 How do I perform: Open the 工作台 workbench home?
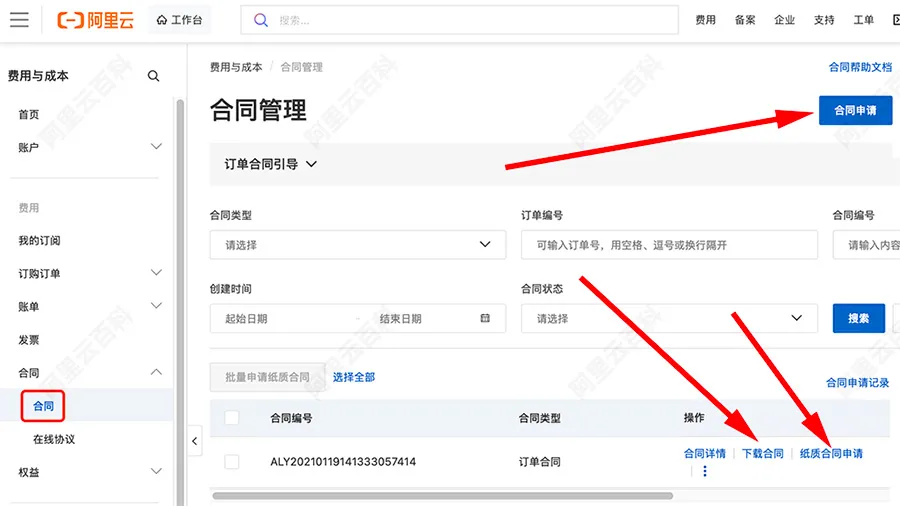[180, 20]
